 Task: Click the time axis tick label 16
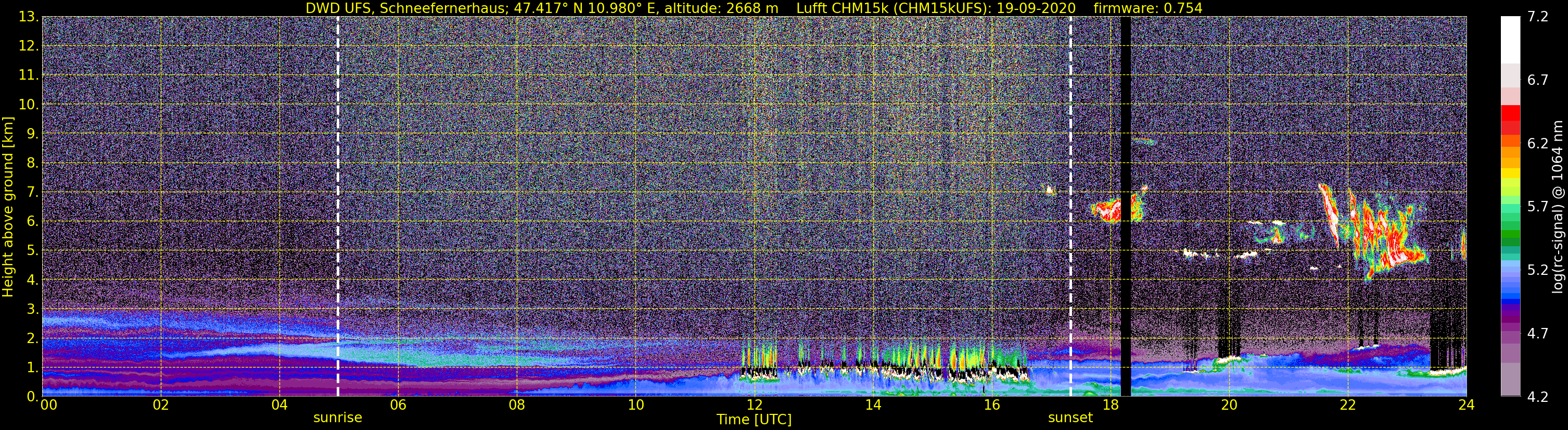click(991, 405)
